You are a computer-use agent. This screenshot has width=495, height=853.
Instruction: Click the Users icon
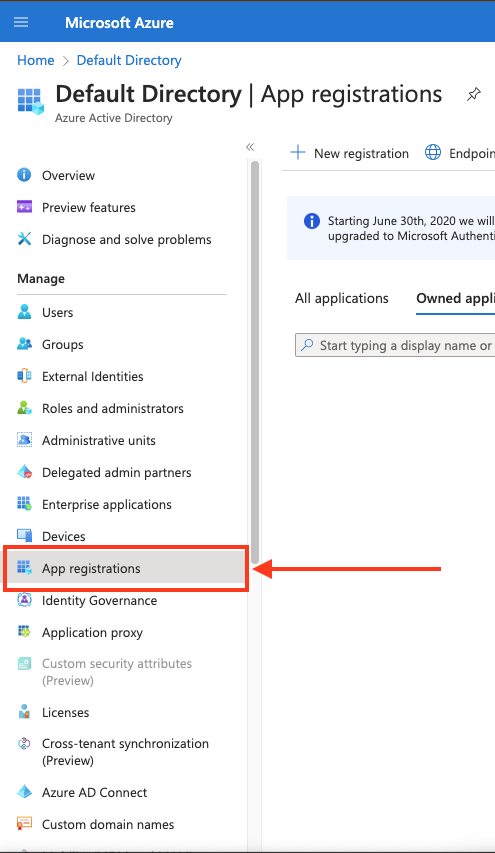(24, 312)
